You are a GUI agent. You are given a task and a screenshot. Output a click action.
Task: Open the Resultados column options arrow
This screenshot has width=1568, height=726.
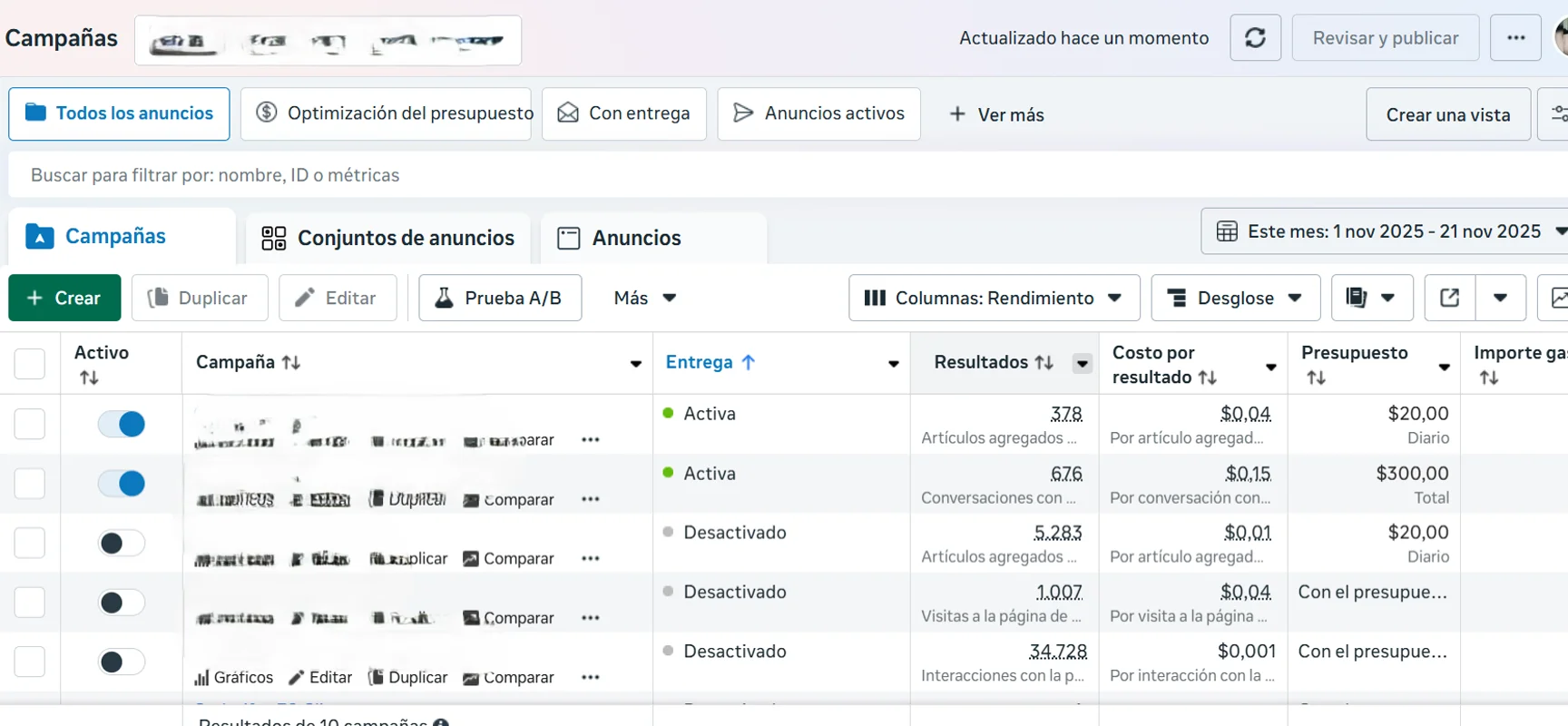(x=1083, y=363)
